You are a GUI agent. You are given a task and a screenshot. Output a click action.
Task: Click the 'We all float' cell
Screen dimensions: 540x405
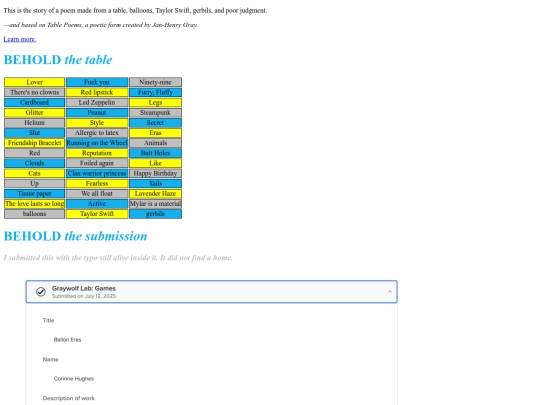click(x=97, y=194)
